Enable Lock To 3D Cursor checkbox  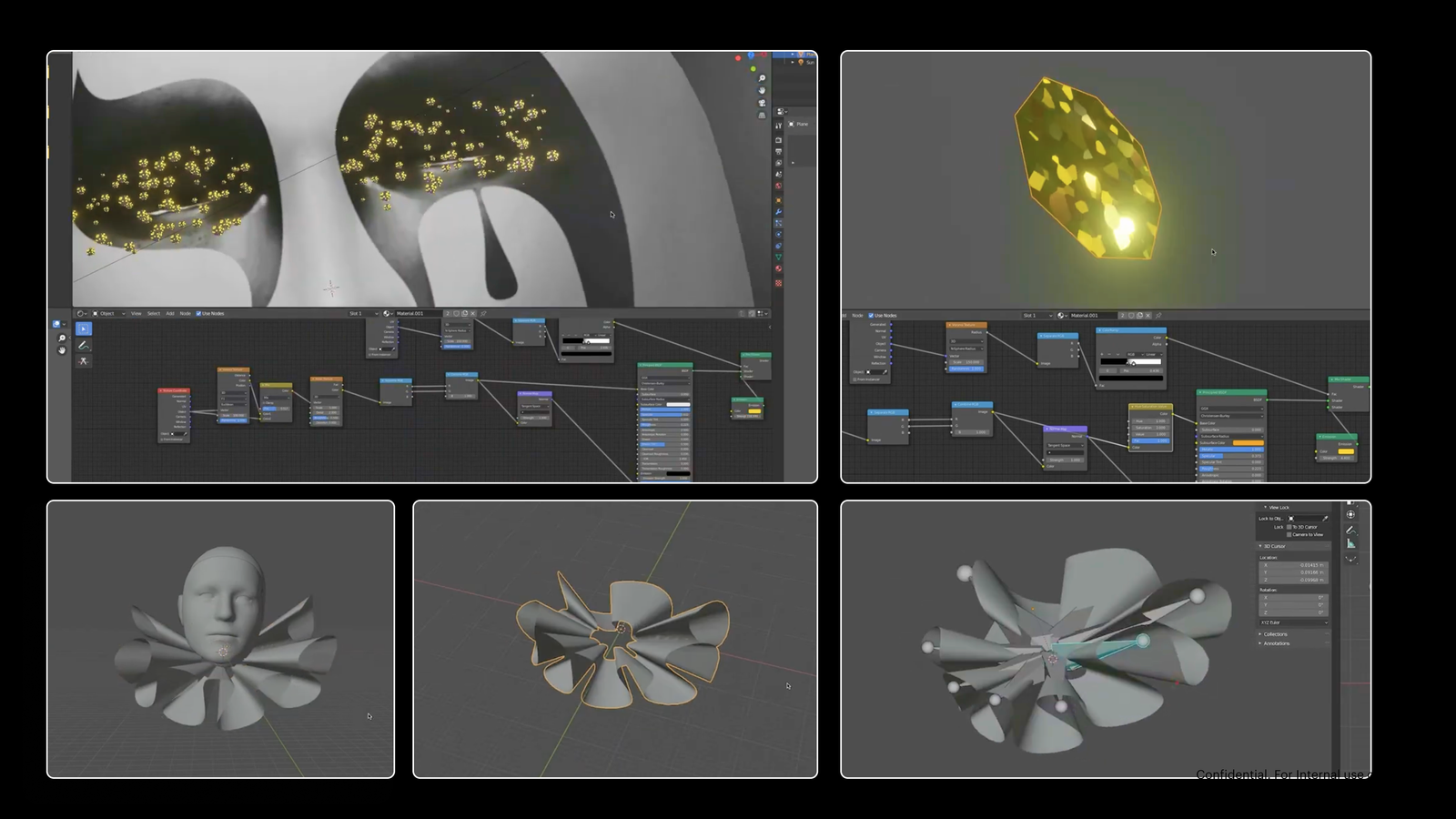1289,527
